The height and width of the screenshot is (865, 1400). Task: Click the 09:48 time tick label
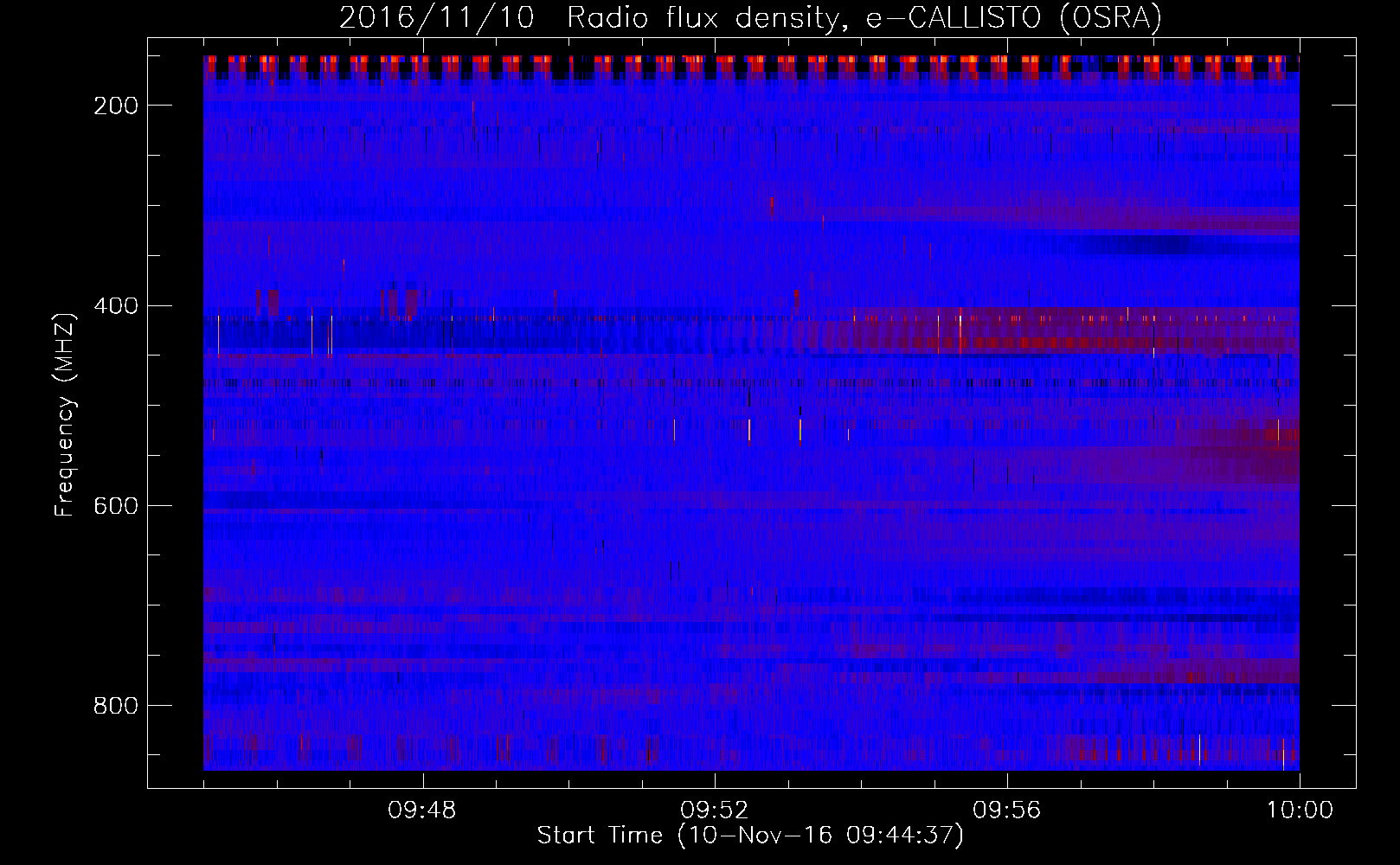click(x=422, y=811)
